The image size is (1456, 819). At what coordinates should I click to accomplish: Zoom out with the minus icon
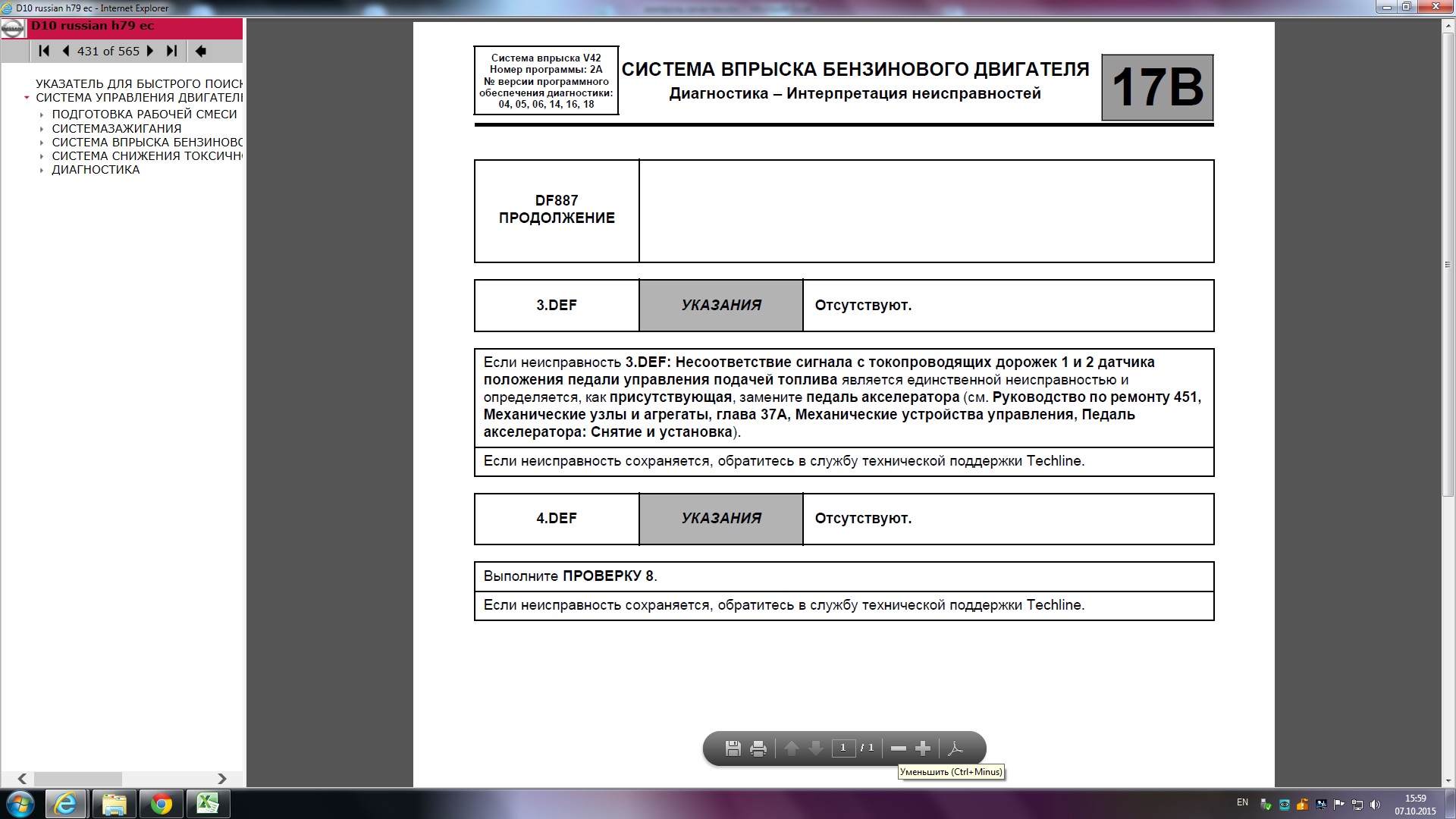click(899, 748)
